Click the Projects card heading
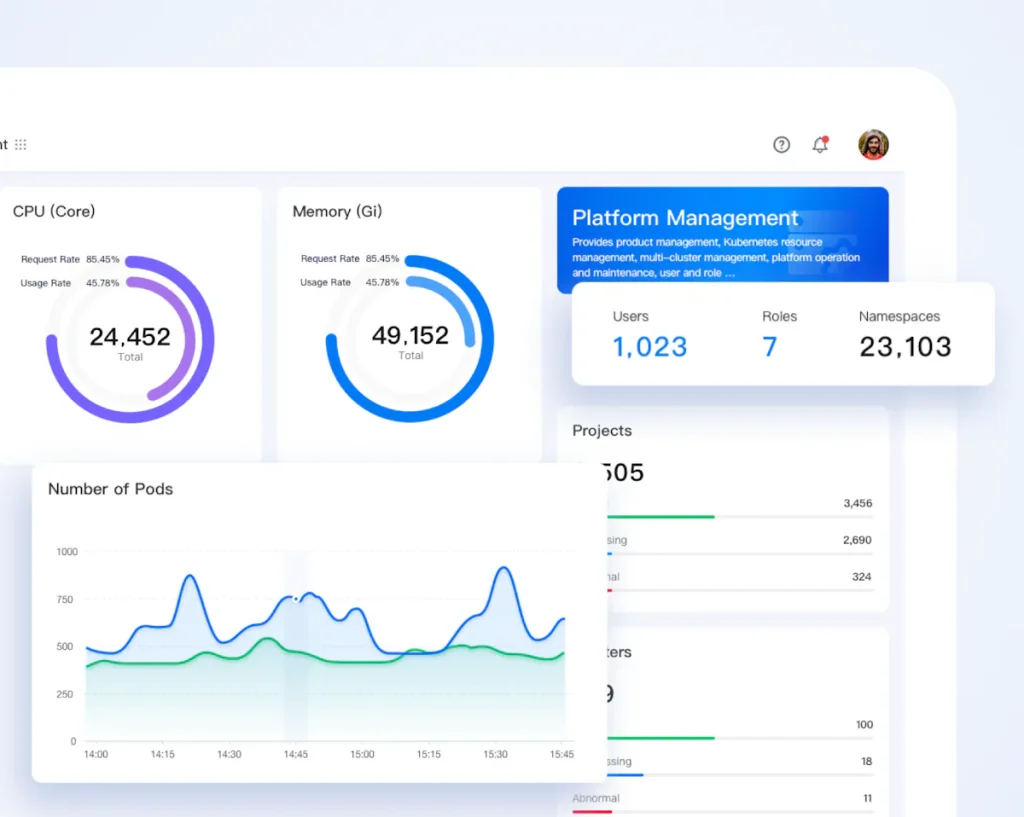 coord(602,431)
